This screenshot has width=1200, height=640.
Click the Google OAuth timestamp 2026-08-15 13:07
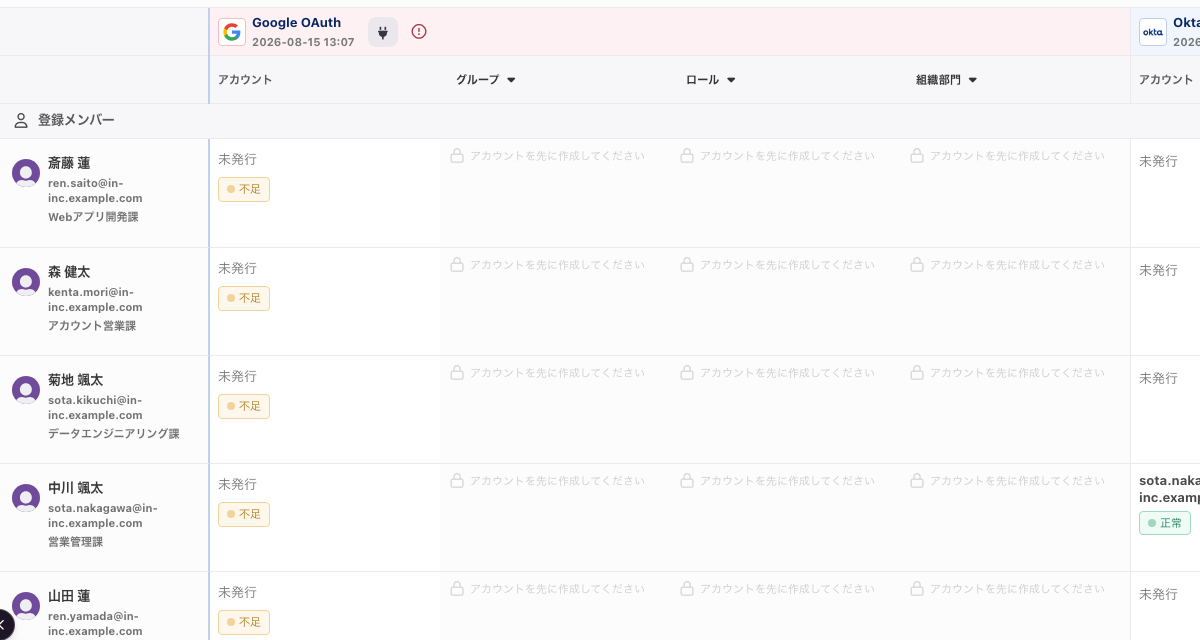(303, 42)
